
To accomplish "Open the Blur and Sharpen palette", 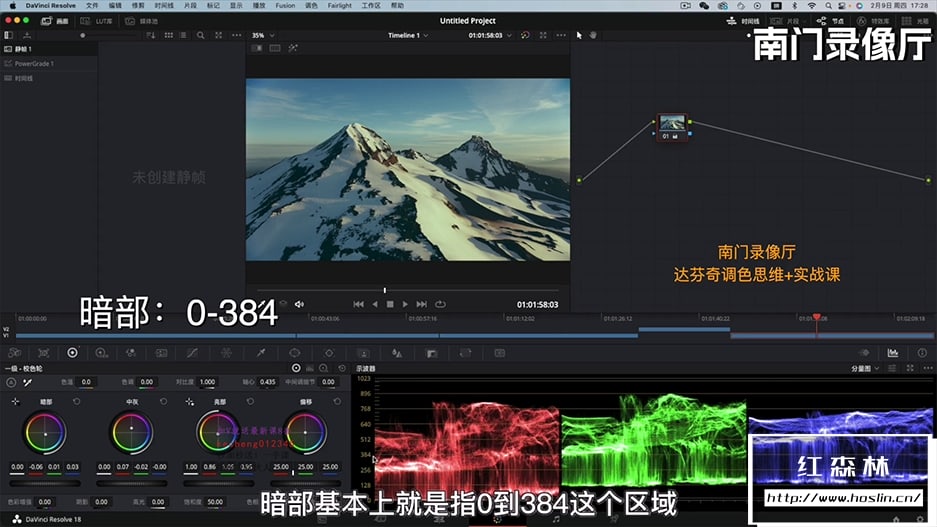I will pyautogui.click(x=397, y=353).
